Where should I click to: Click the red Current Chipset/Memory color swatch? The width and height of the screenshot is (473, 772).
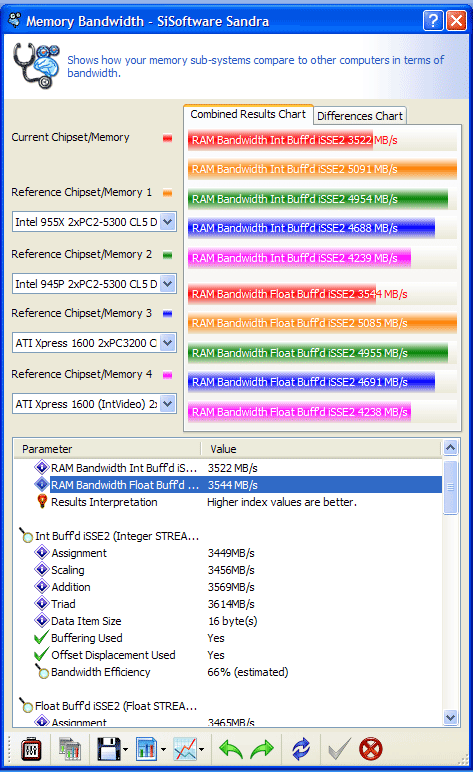click(x=167, y=138)
